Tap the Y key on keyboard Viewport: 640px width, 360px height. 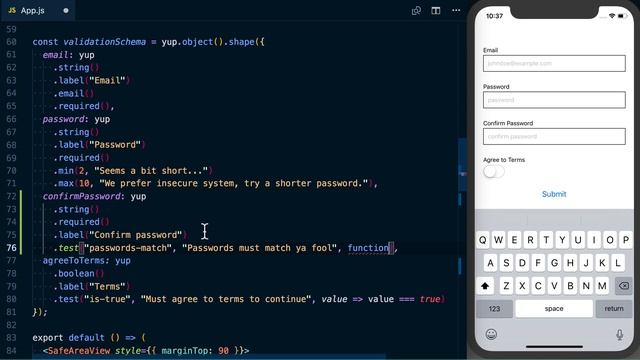click(562, 240)
